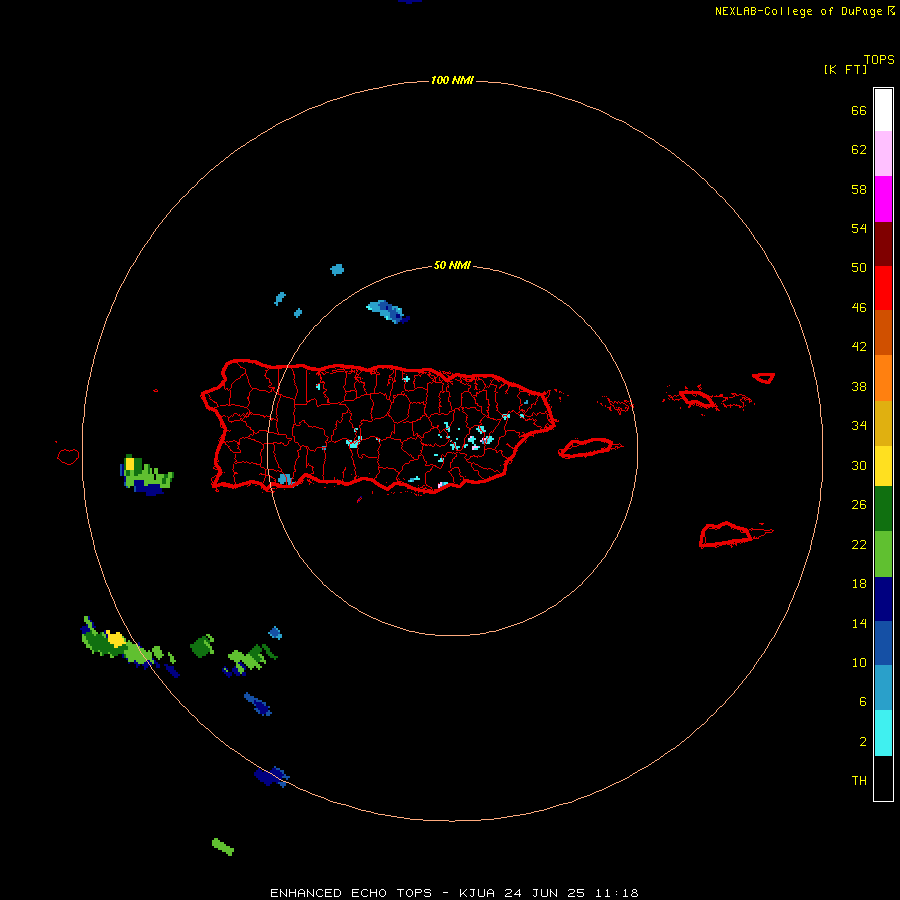
Task: Click the [K FT] units label
Action: point(845,69)
